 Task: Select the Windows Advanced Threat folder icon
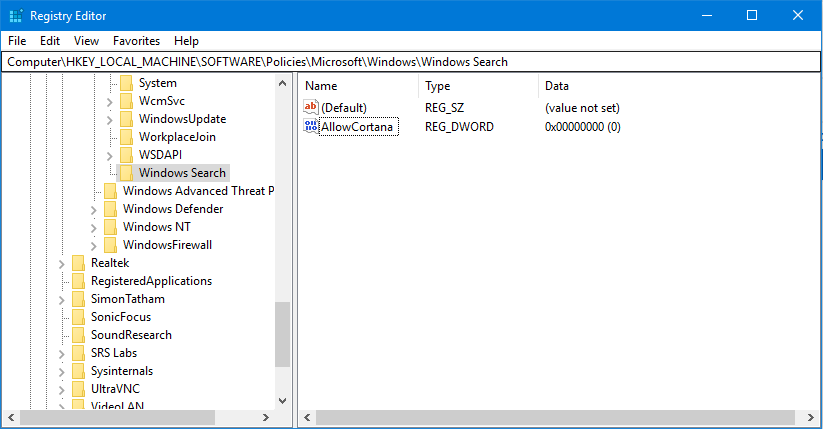click(x=110, y=191)
